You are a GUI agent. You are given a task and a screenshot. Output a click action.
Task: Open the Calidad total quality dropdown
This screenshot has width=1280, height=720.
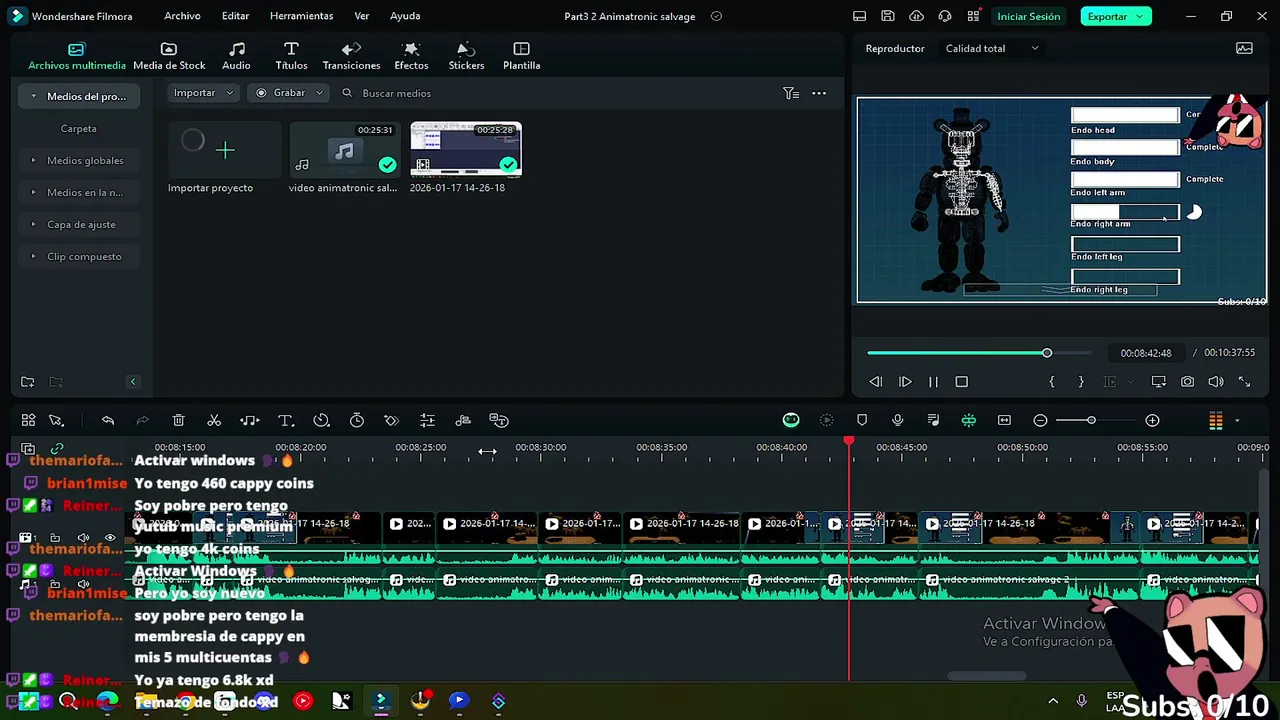tap(992, 48)
